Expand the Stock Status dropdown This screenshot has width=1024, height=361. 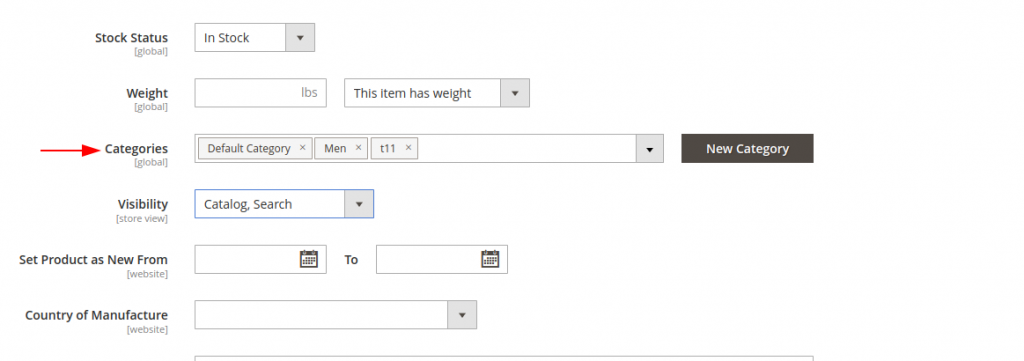[x=300, y=38]
